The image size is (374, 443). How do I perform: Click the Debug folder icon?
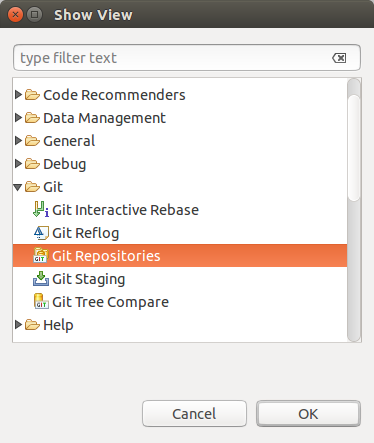click(32, 164)
